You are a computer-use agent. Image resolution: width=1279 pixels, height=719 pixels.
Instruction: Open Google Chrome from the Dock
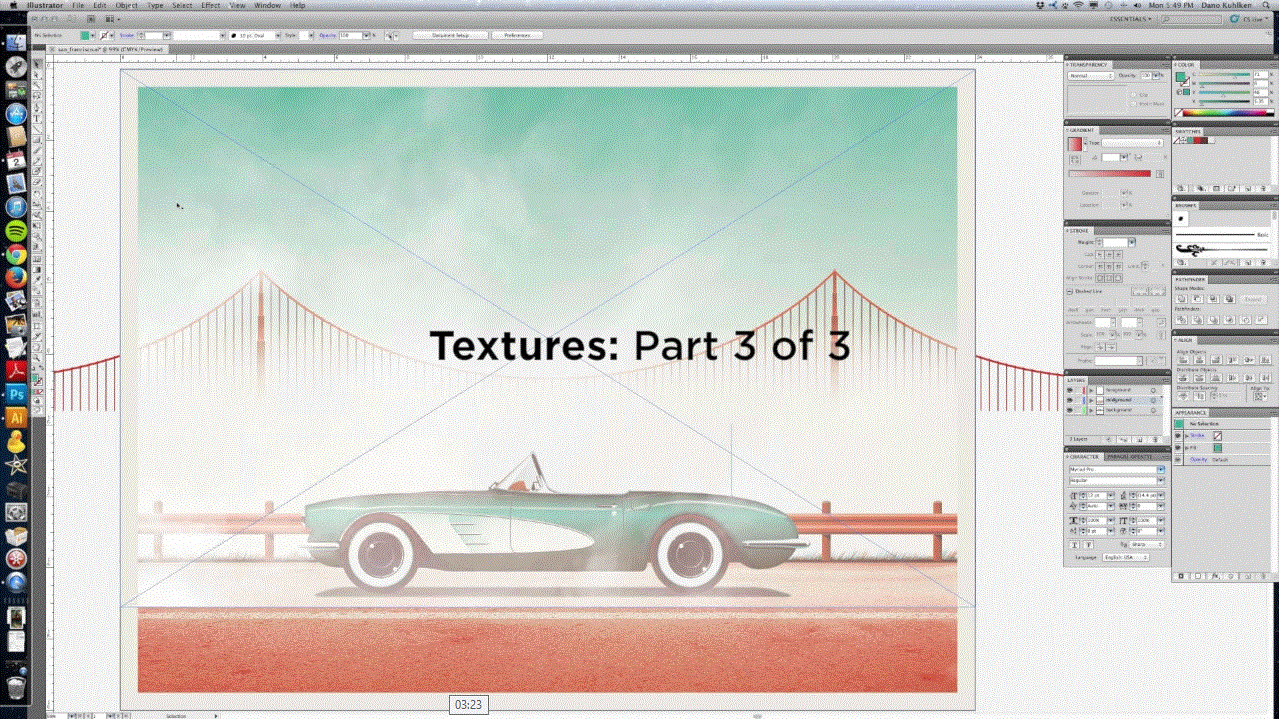[x=15, y=254]
